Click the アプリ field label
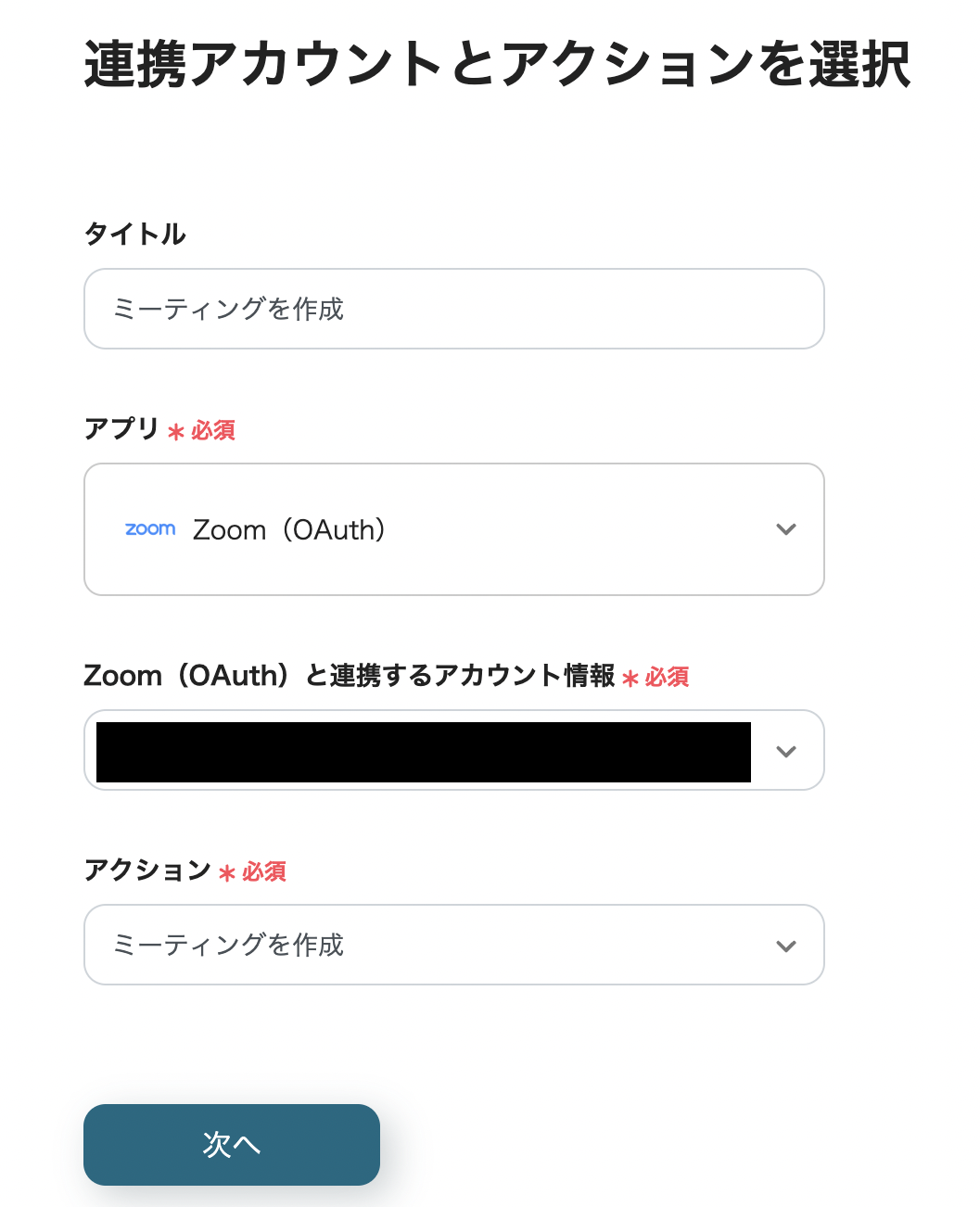 tap(121, 429)
